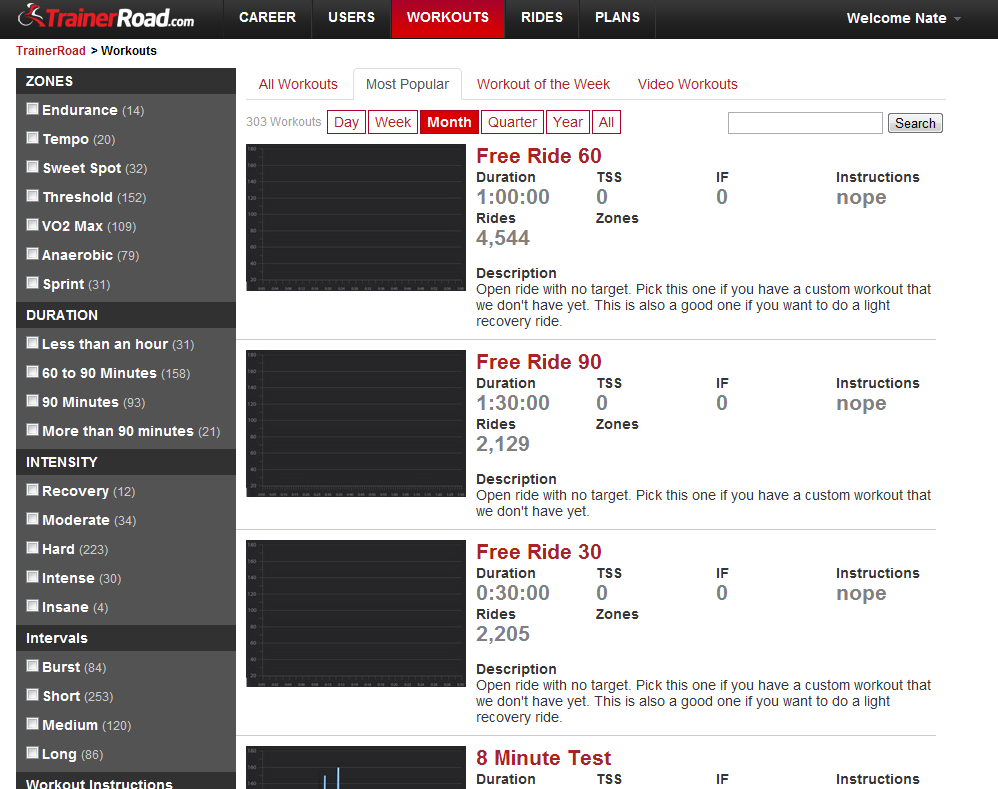Open the RIDES menu
The image size is (998, 789).
(x=542, y=18)
